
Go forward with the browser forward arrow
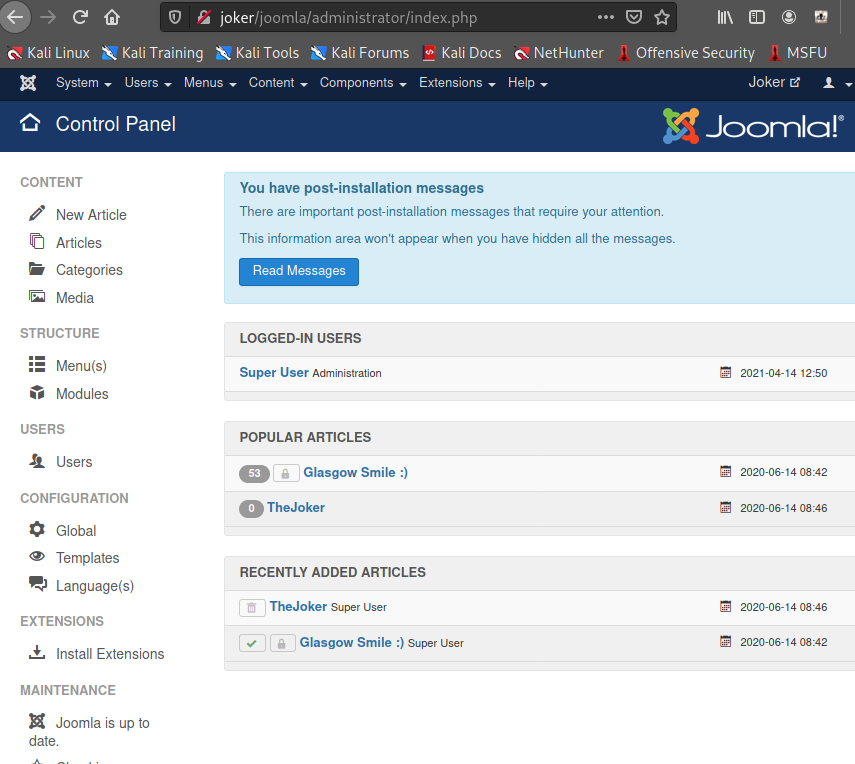pyautogui.click(x=48, y=17)
